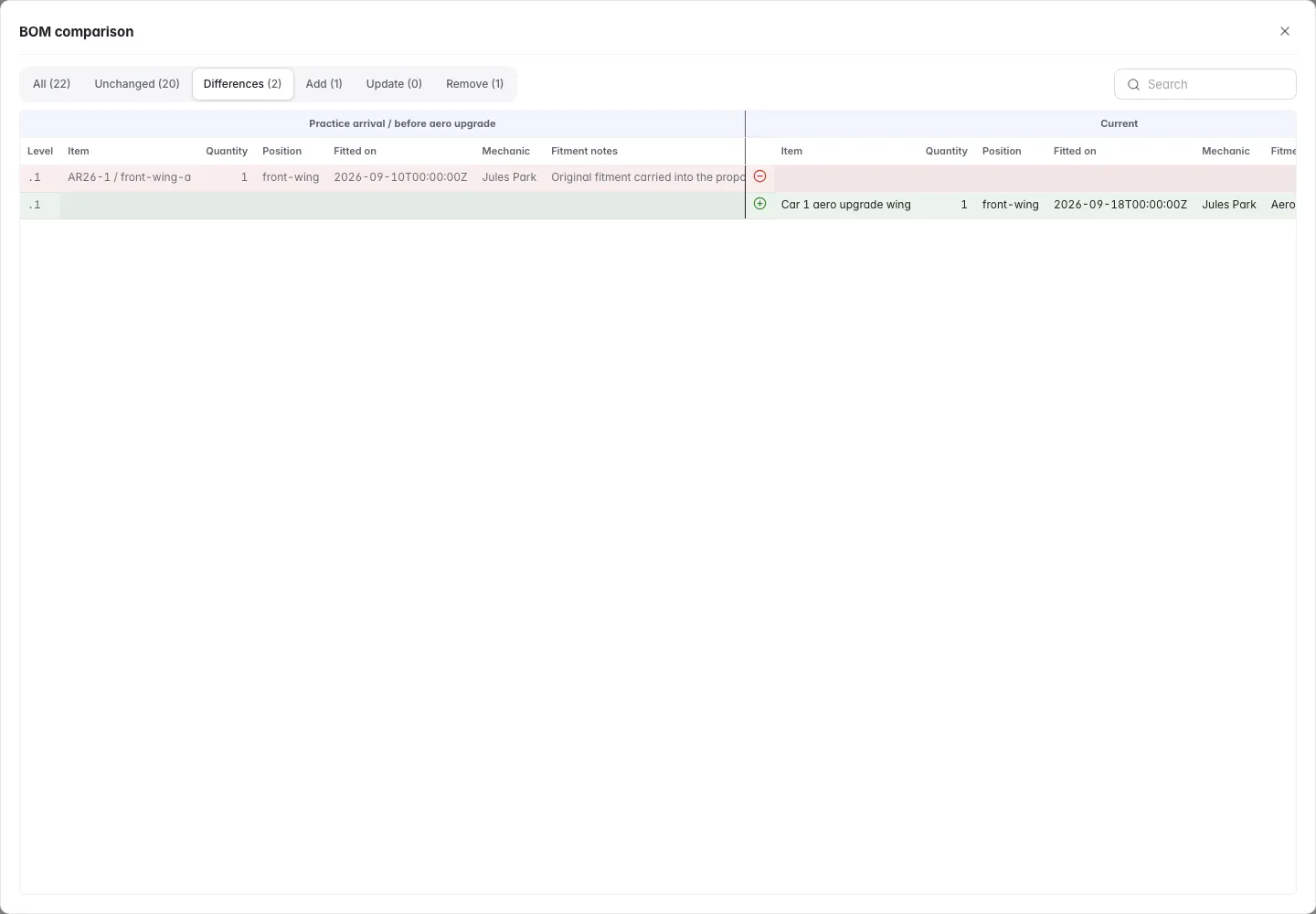This screenshot has height=914, width=1316.
Task: Click the BOM comparison dialog title
Action: tap(77, 31)
